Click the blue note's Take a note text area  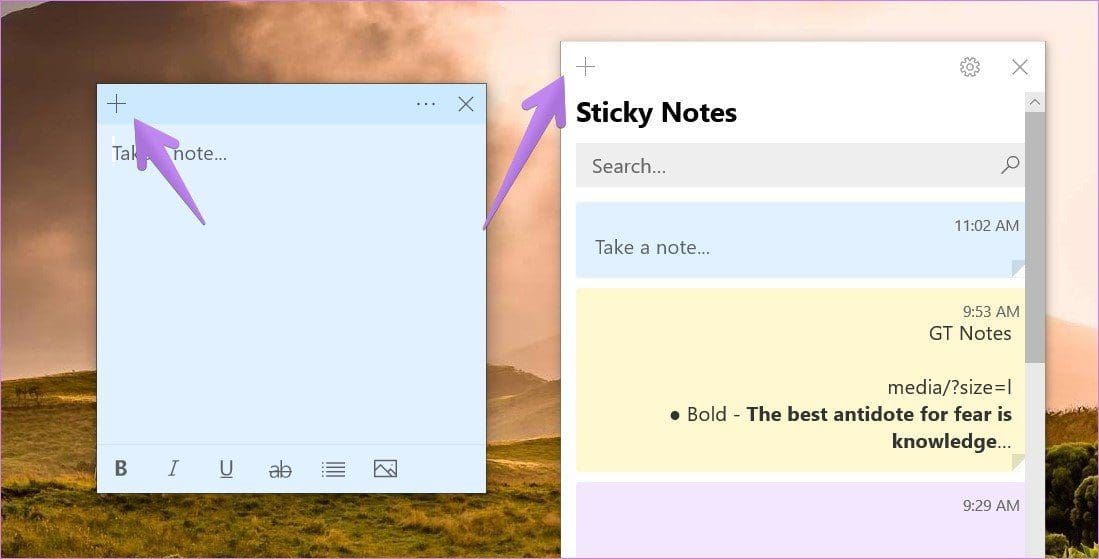coord(291,284)
